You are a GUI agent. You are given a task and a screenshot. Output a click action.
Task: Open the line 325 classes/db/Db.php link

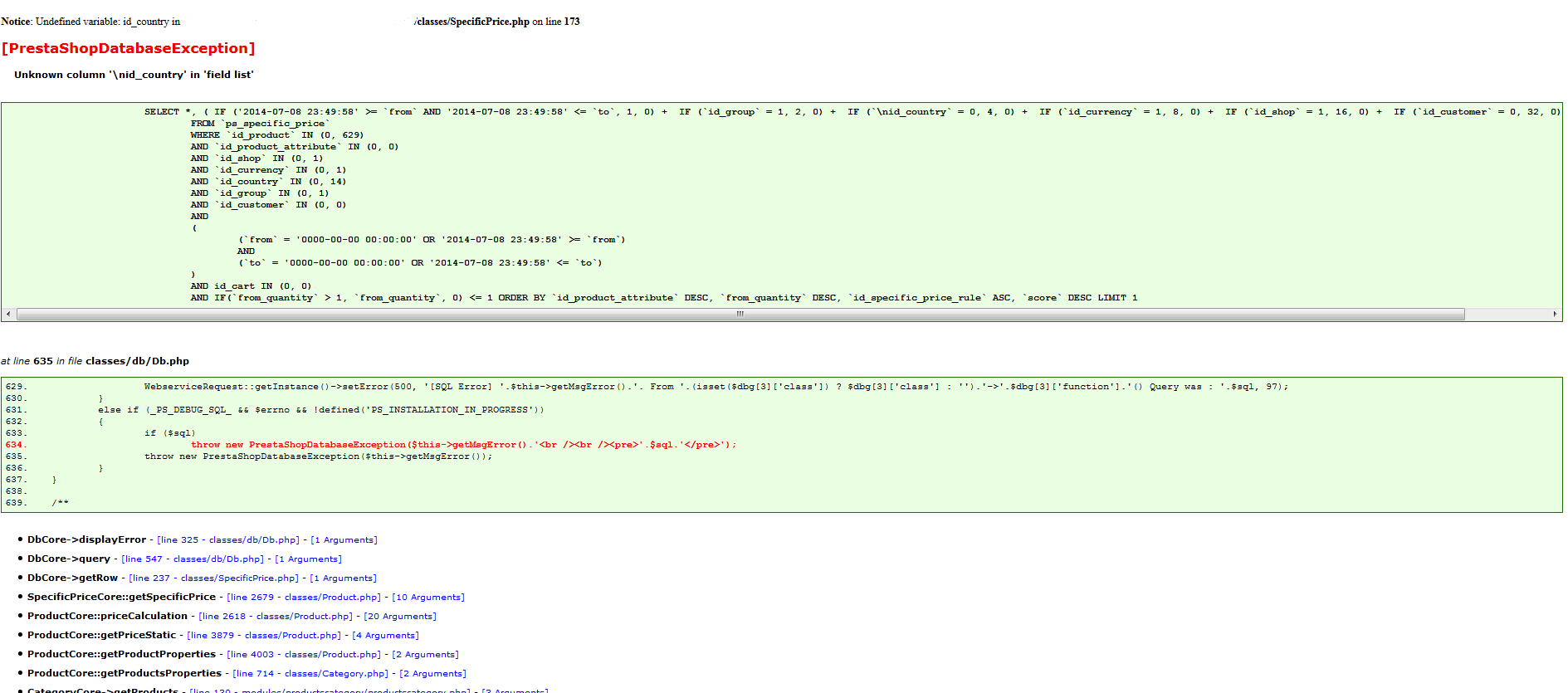coord(228,539)
